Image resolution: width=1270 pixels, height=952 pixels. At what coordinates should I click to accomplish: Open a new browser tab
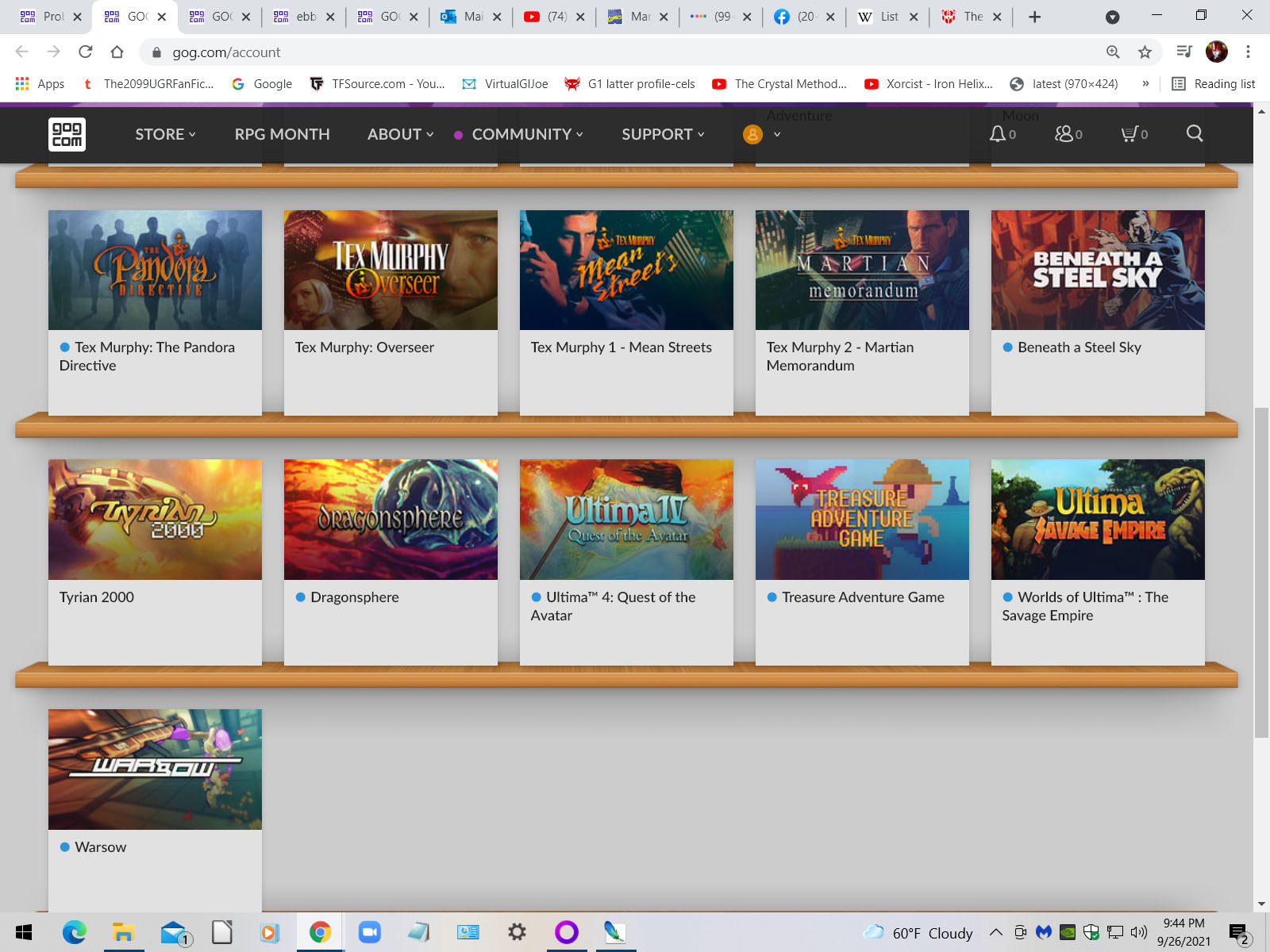[x=1034, y=17]
